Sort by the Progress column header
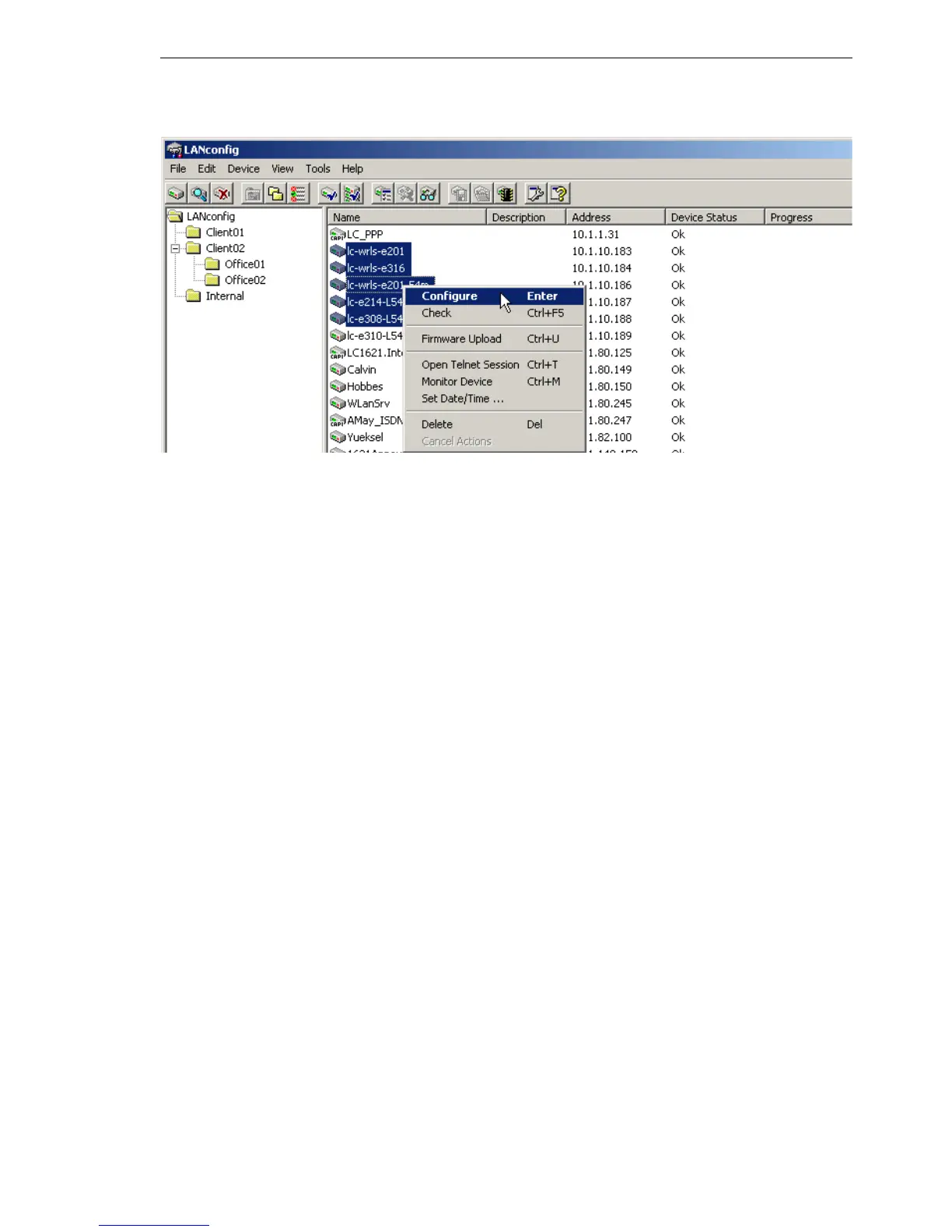 (808, 218)
